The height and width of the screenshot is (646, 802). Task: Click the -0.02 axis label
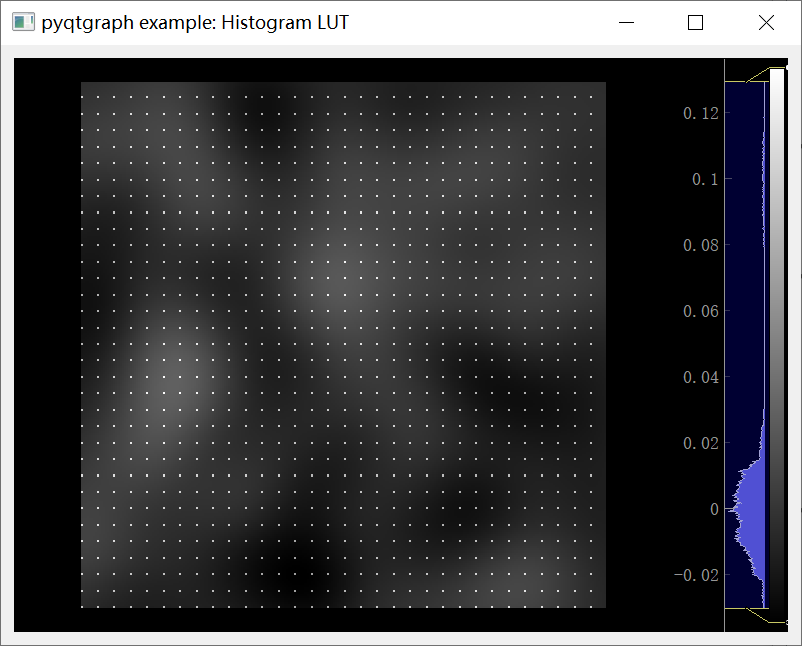(701, 575)
